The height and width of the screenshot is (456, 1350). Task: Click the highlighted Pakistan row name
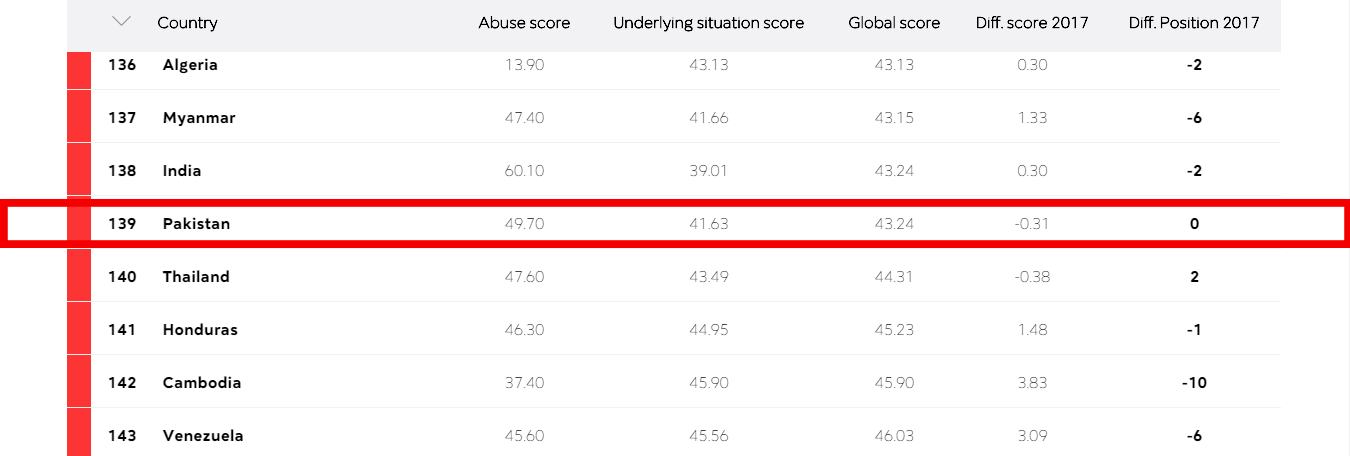[x=196, y=224]
